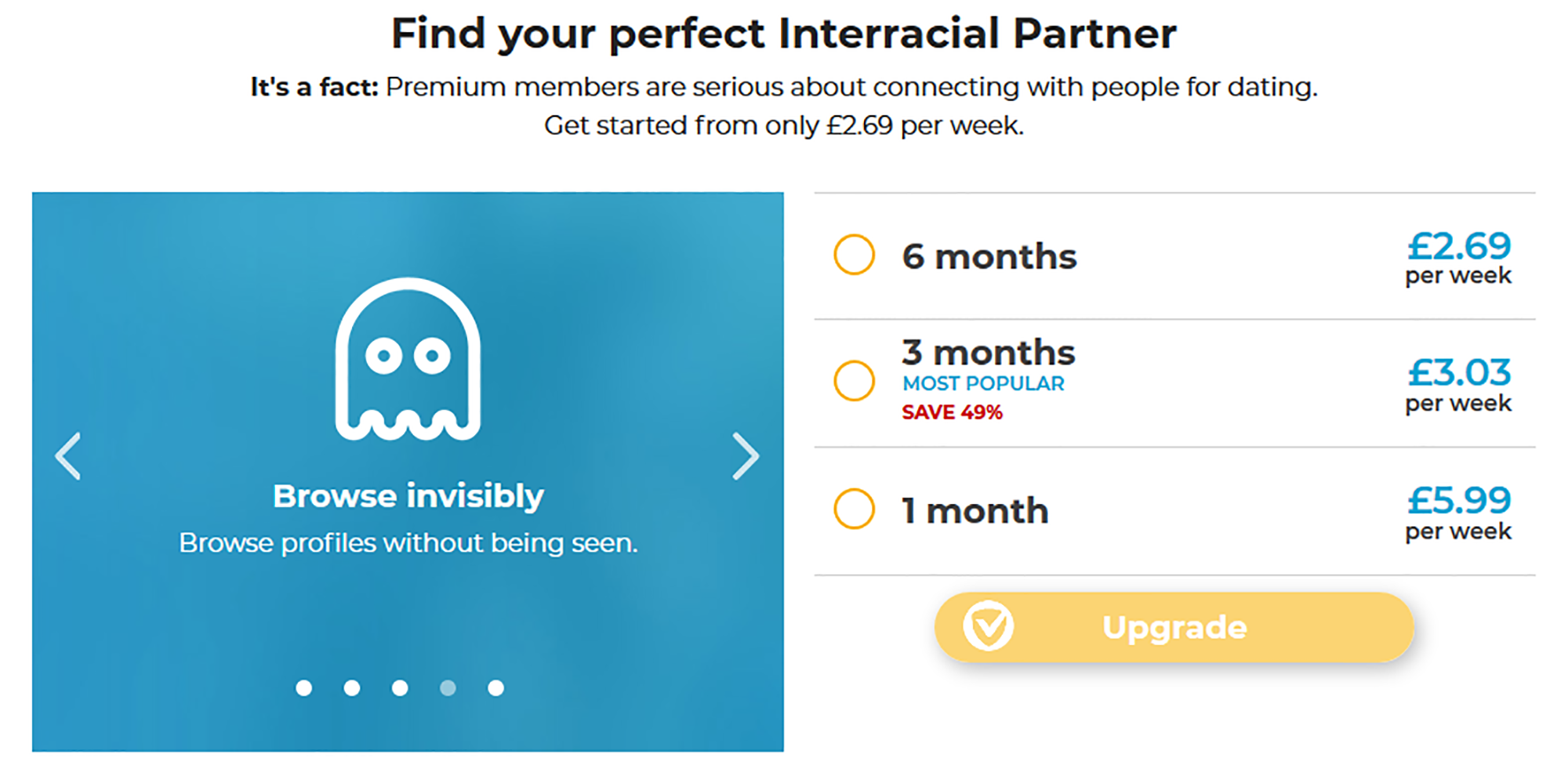Jump to the first carousel dot
Viewport: 1568px width, 776px height.
point(304,688)
